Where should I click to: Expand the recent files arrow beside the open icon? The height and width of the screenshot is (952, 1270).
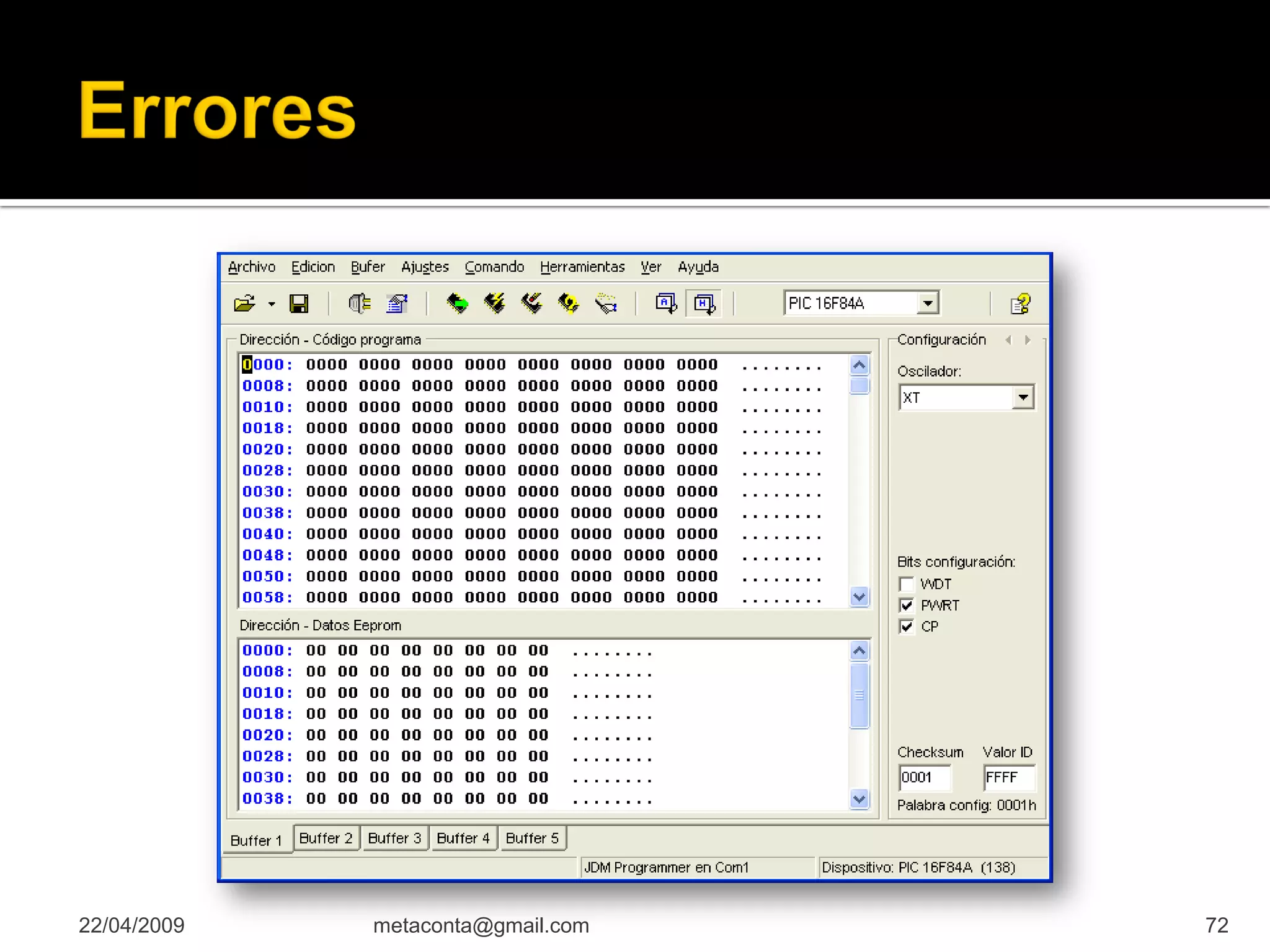(x=272, y=304)
